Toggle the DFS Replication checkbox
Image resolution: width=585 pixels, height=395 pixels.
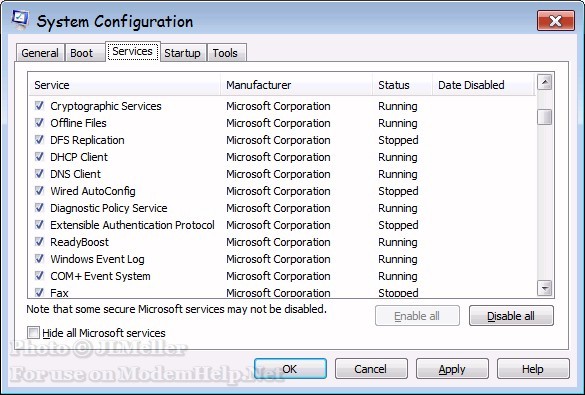coord(39,140)
